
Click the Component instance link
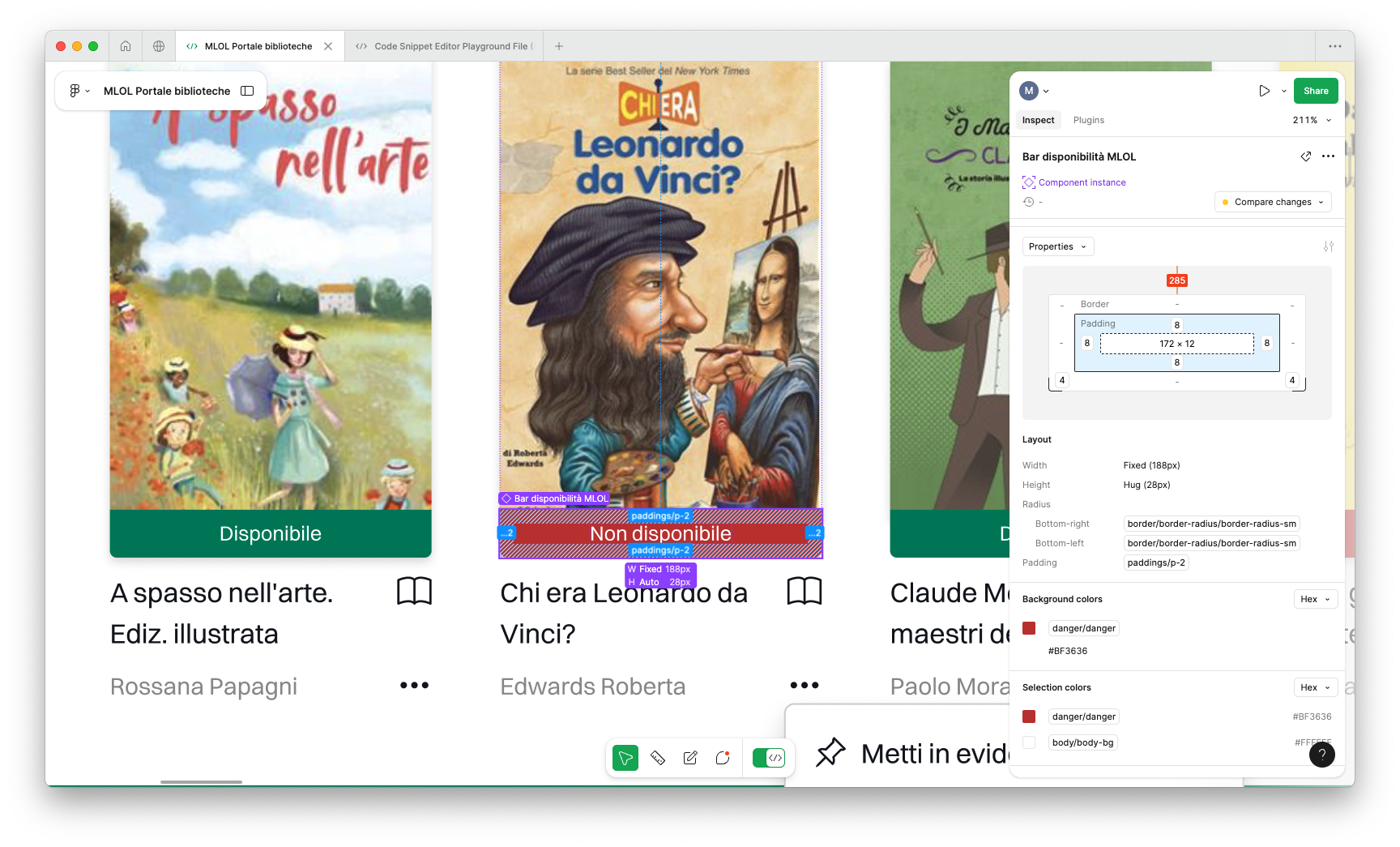coord(1082,182)
